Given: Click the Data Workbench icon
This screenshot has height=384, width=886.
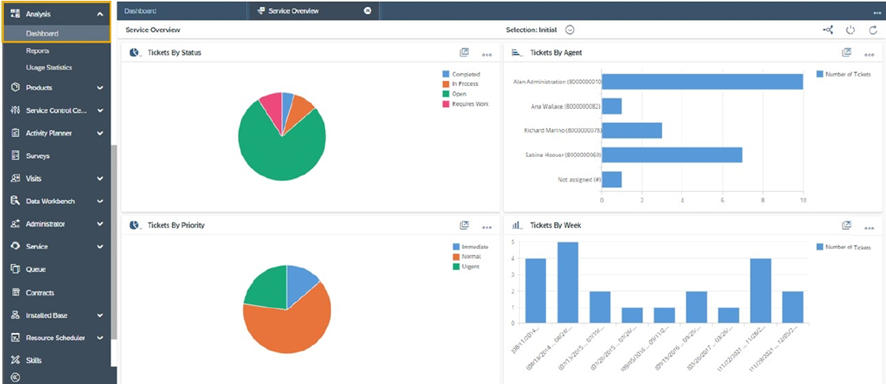Looking at the screenshot, I should [16, 201].
